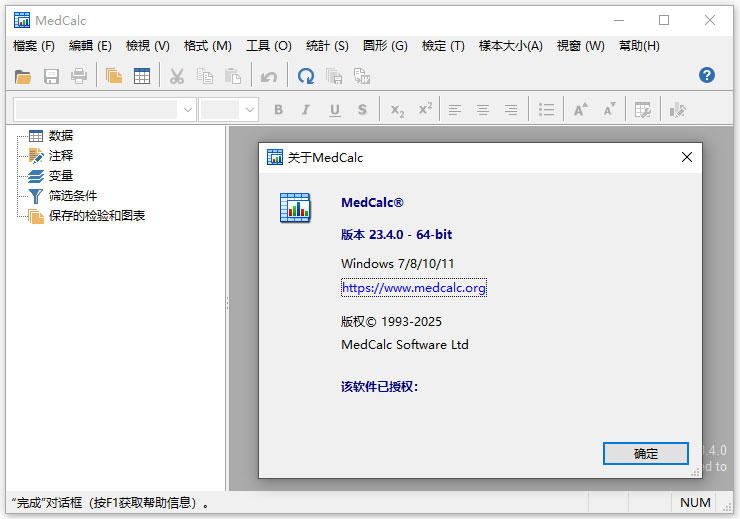
Task: Cut selection with the scissors icon
Action: [x=177, y=76]
